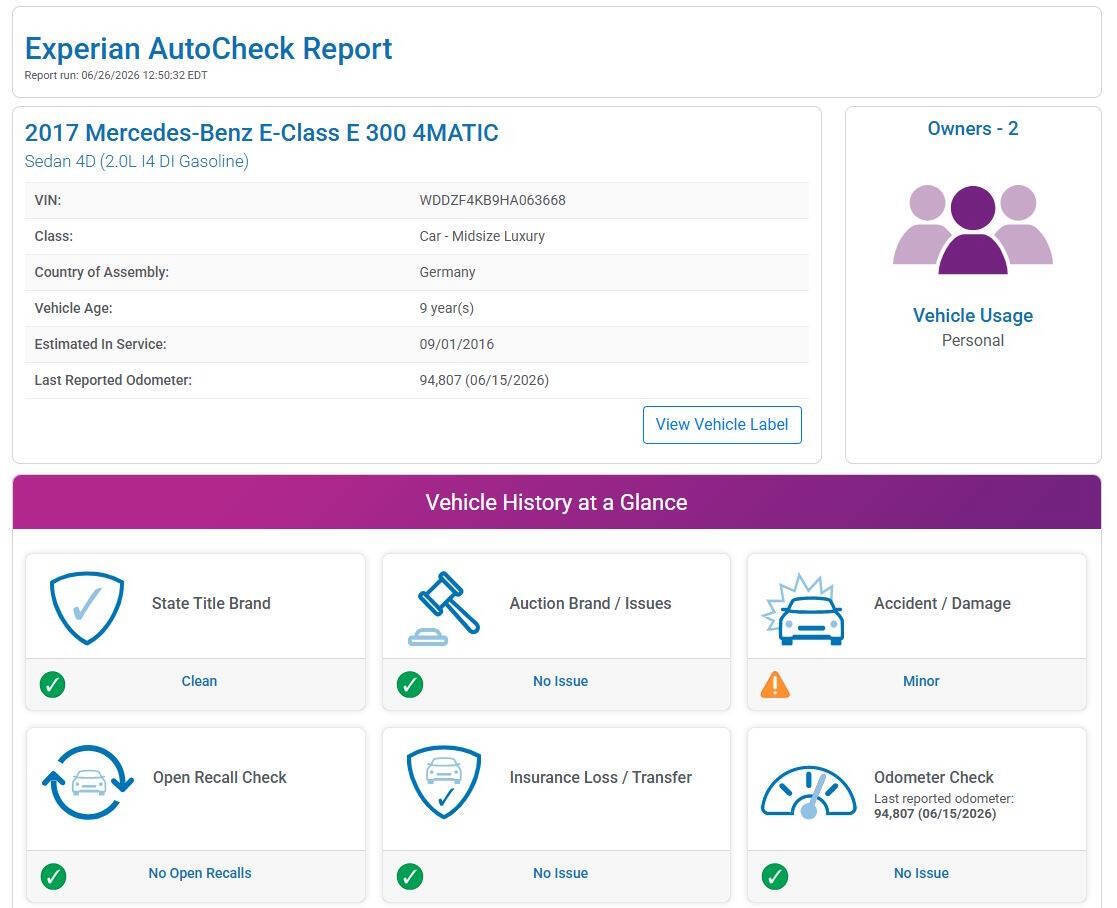This screenshot has height=908, width=1117.
Task: Click the orange warning triangle beside Minor
Action: (x=775, y=684)
